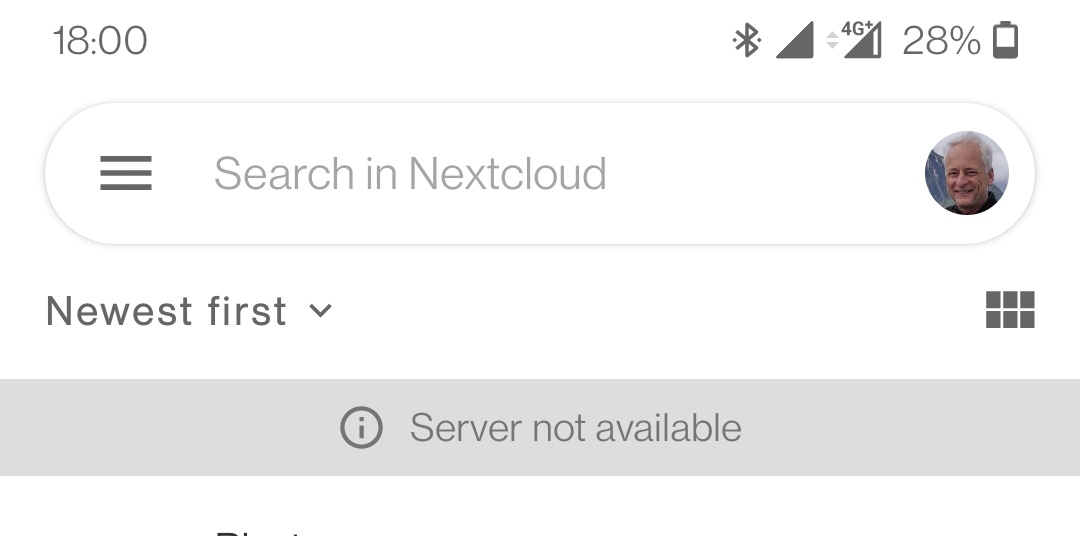Tap the mobile data activity arrows
This screenshot has width=1080, height=536.
[832, 41]
